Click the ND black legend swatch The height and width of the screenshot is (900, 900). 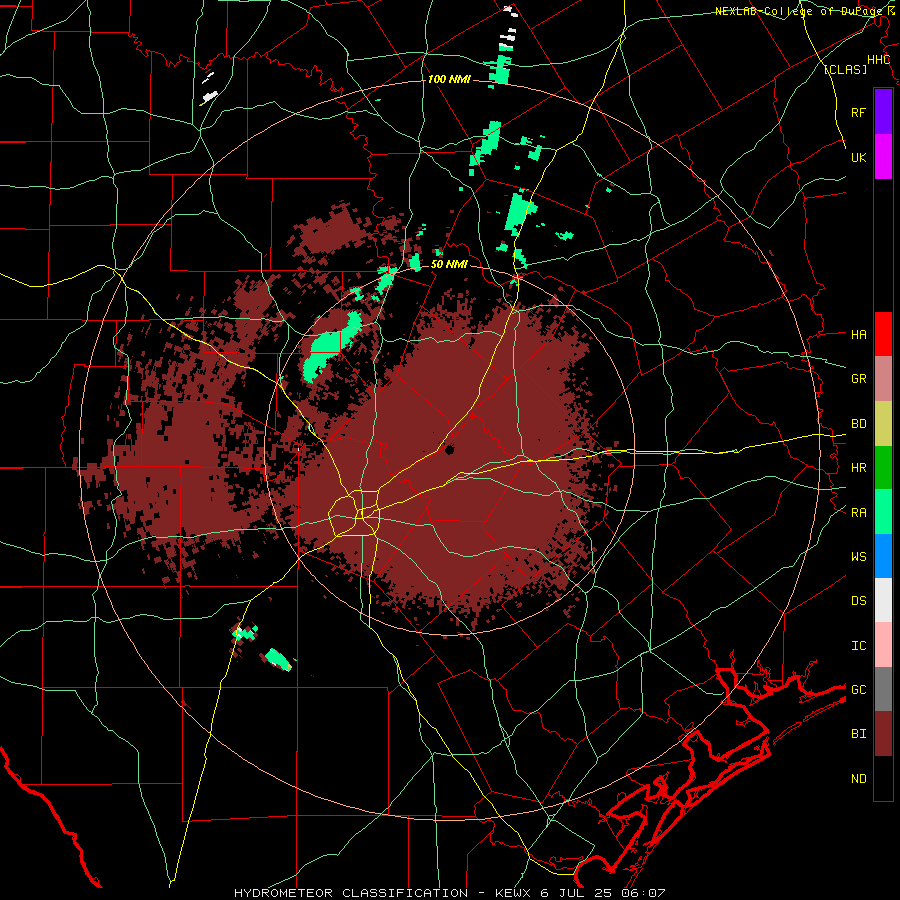[883, 778]
